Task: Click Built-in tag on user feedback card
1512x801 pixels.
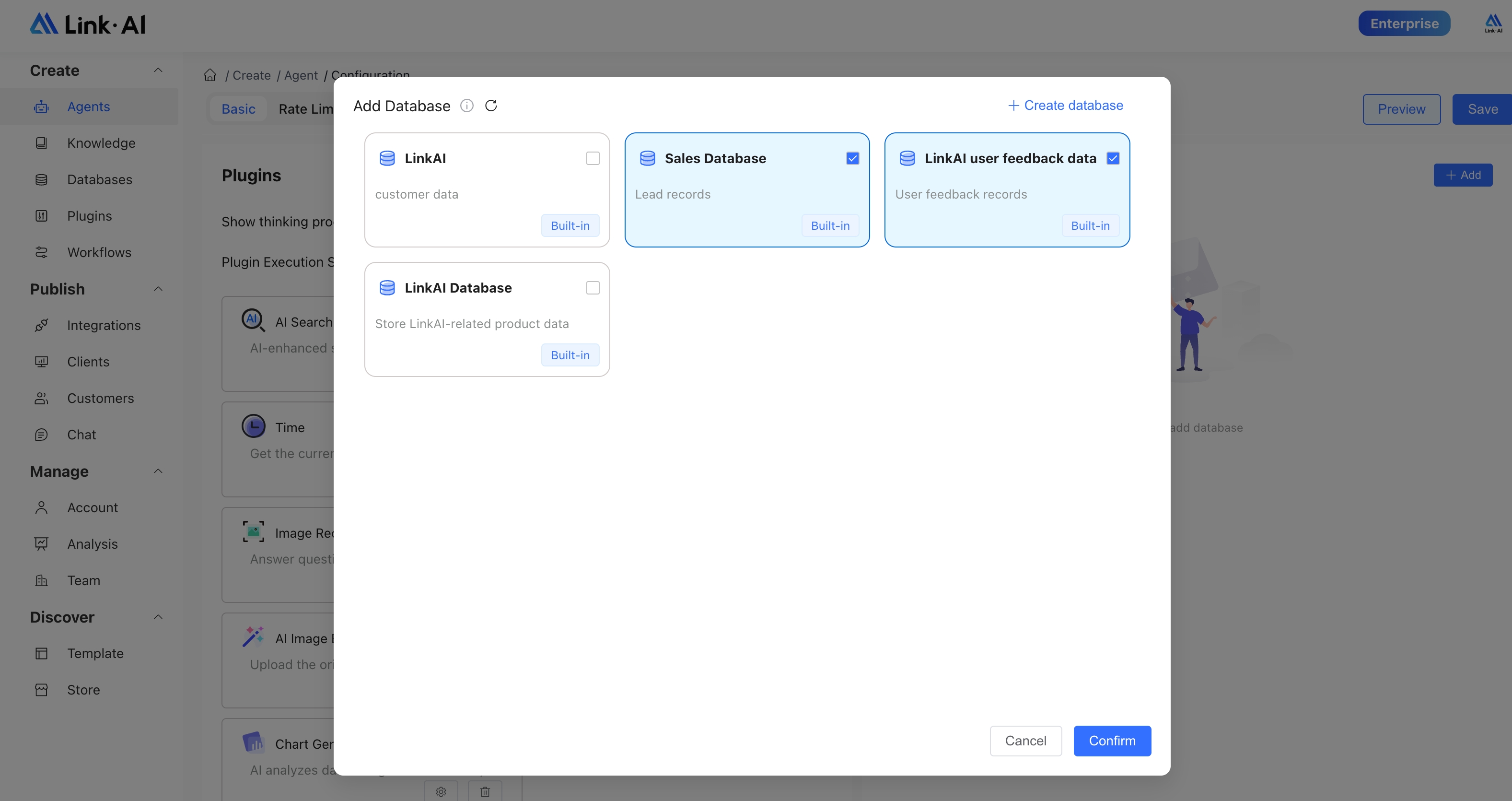Action: pyautogui.click(x=1090, y=226)
